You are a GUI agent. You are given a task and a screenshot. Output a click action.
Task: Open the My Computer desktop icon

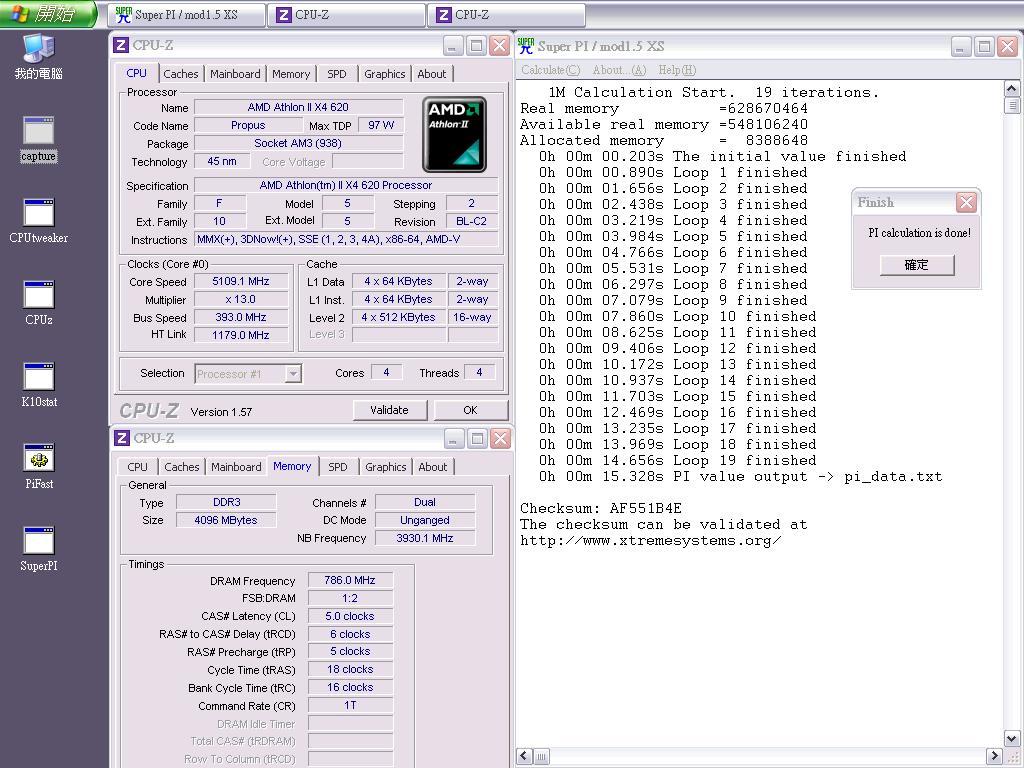point(39,57)
